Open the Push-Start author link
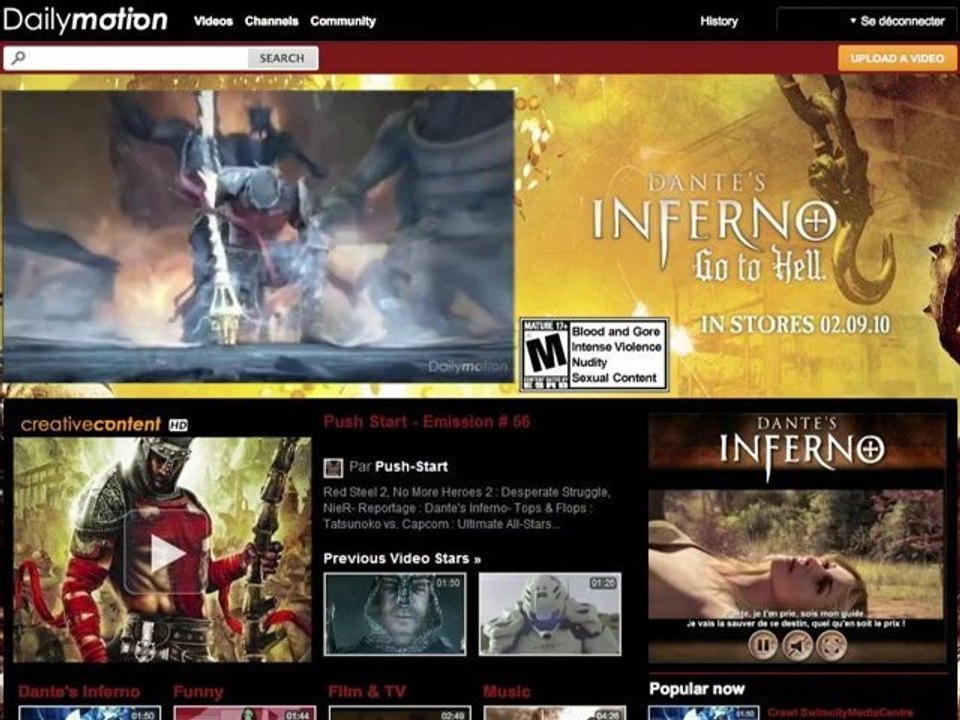This screenshot has width=960, height=720. coord(411,467)
